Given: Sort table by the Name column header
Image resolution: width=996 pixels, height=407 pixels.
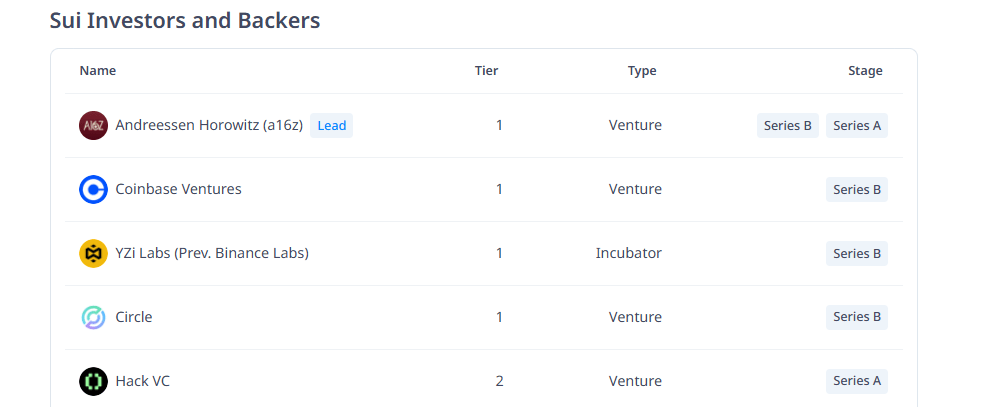Looking at the screenshot, I should pos(98,71).
